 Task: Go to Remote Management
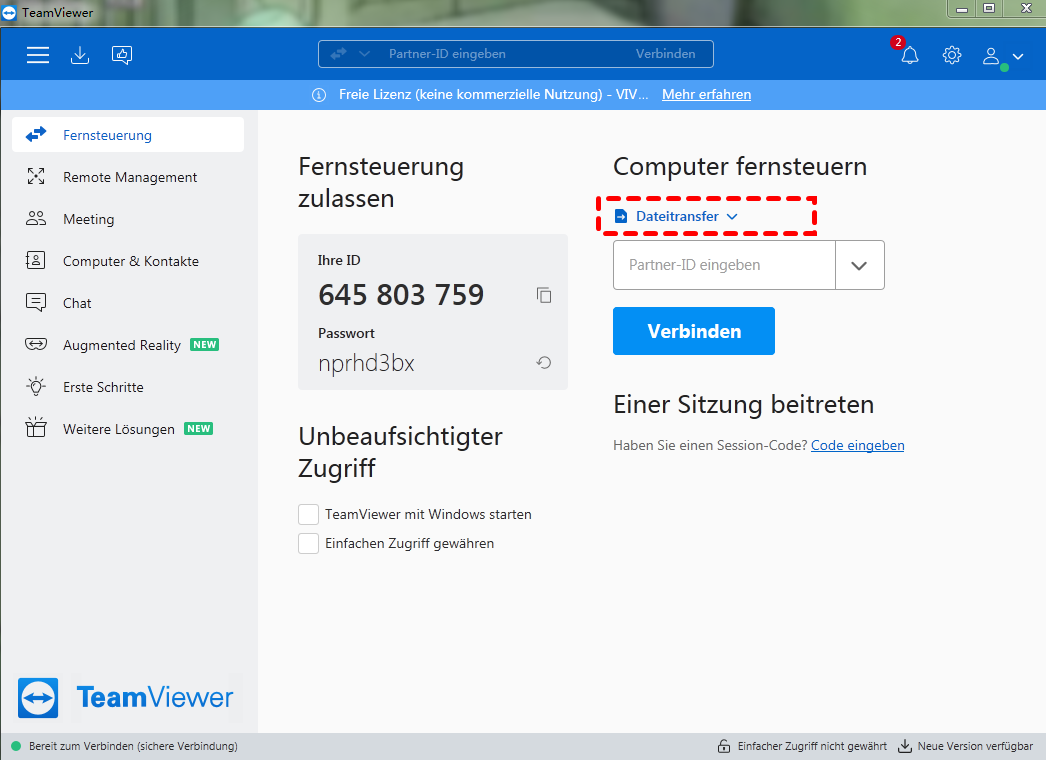[128, 177]
